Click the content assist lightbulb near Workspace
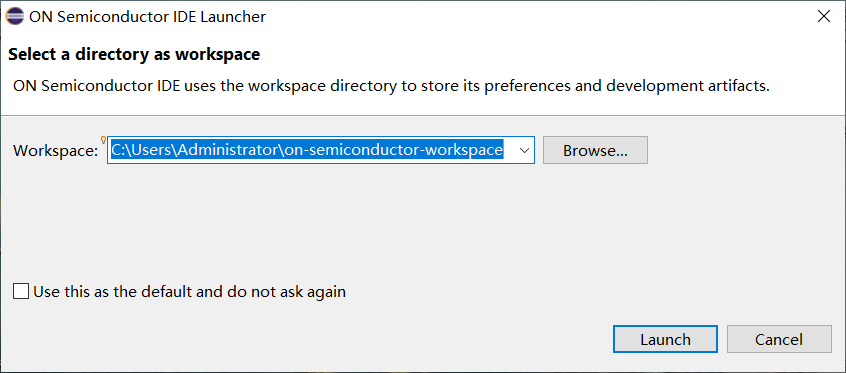Image resolution: width=846 pixels, height=373 pixels. coord(103,140)
